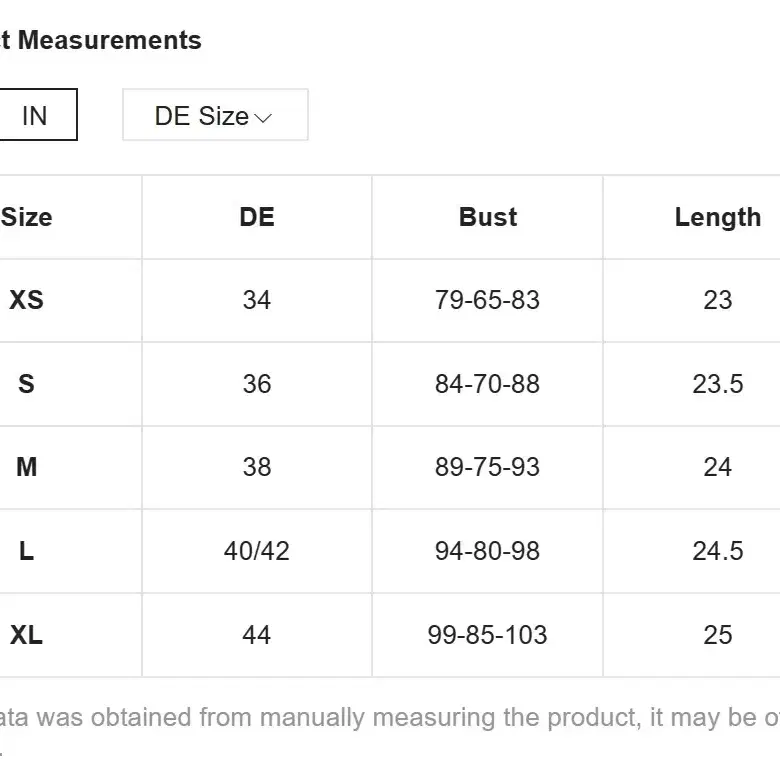The width and height of the screenshot is (780, 780).
Task: Click the DE 44 cell
Action: (x=257, y=635)
